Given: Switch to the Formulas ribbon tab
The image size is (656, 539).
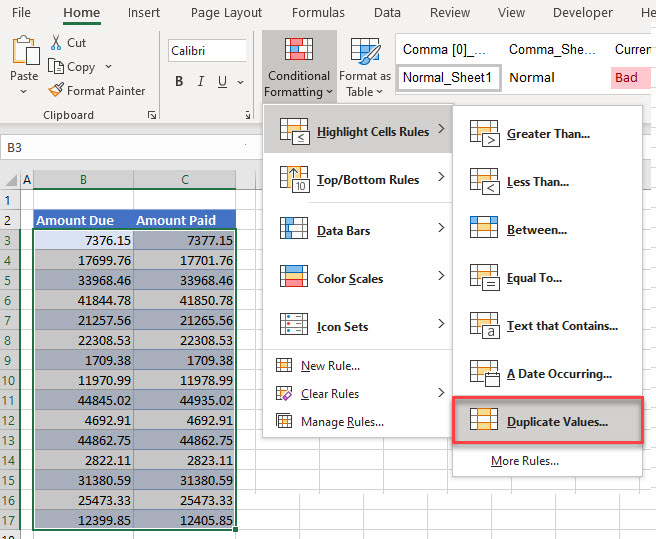Looking at the screenshot, I should coord(319,13).
